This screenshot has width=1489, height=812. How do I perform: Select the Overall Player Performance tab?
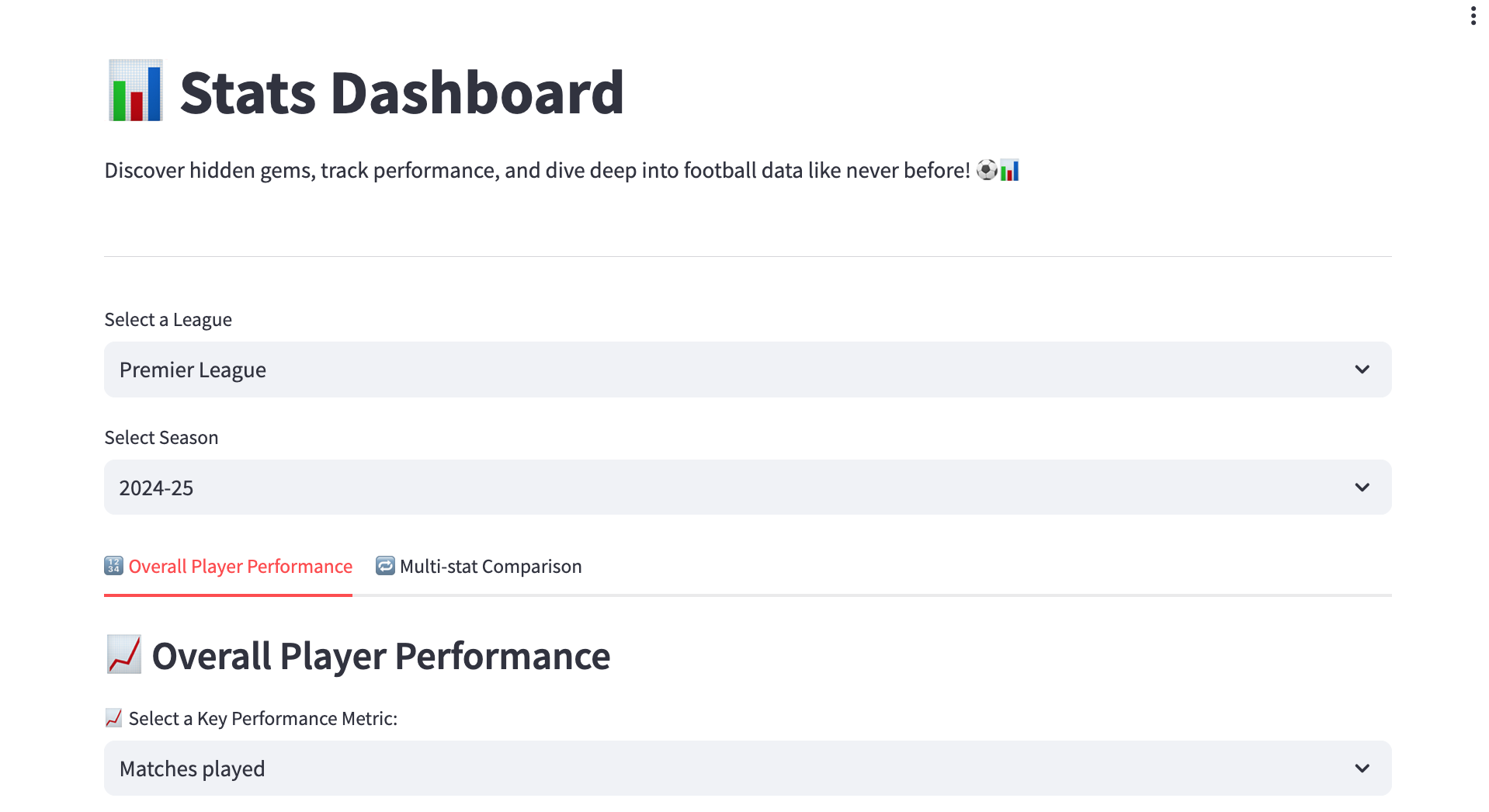(240, 566)
